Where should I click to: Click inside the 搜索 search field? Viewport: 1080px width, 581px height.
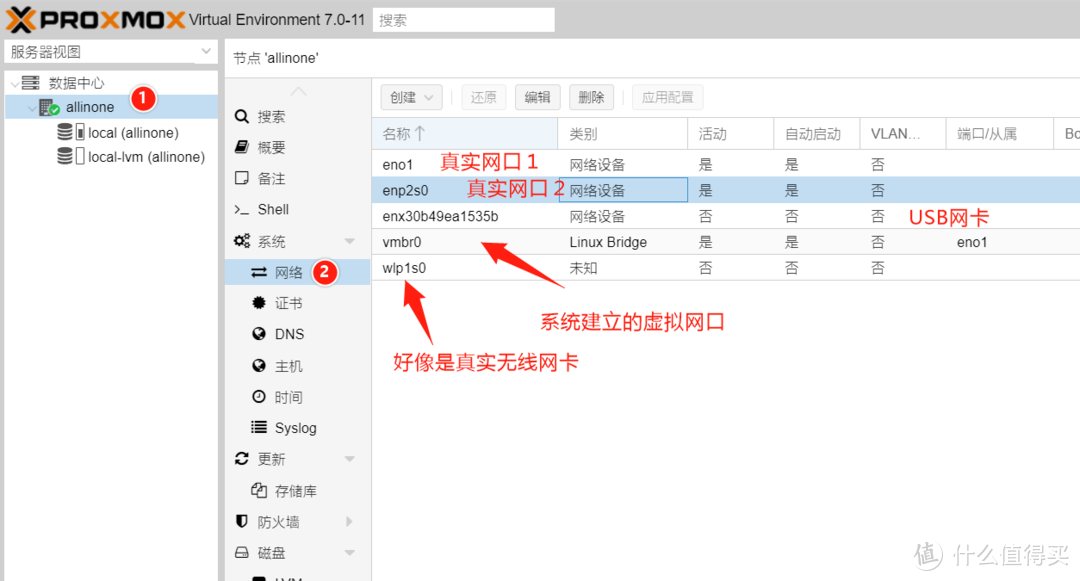point(462,19)
